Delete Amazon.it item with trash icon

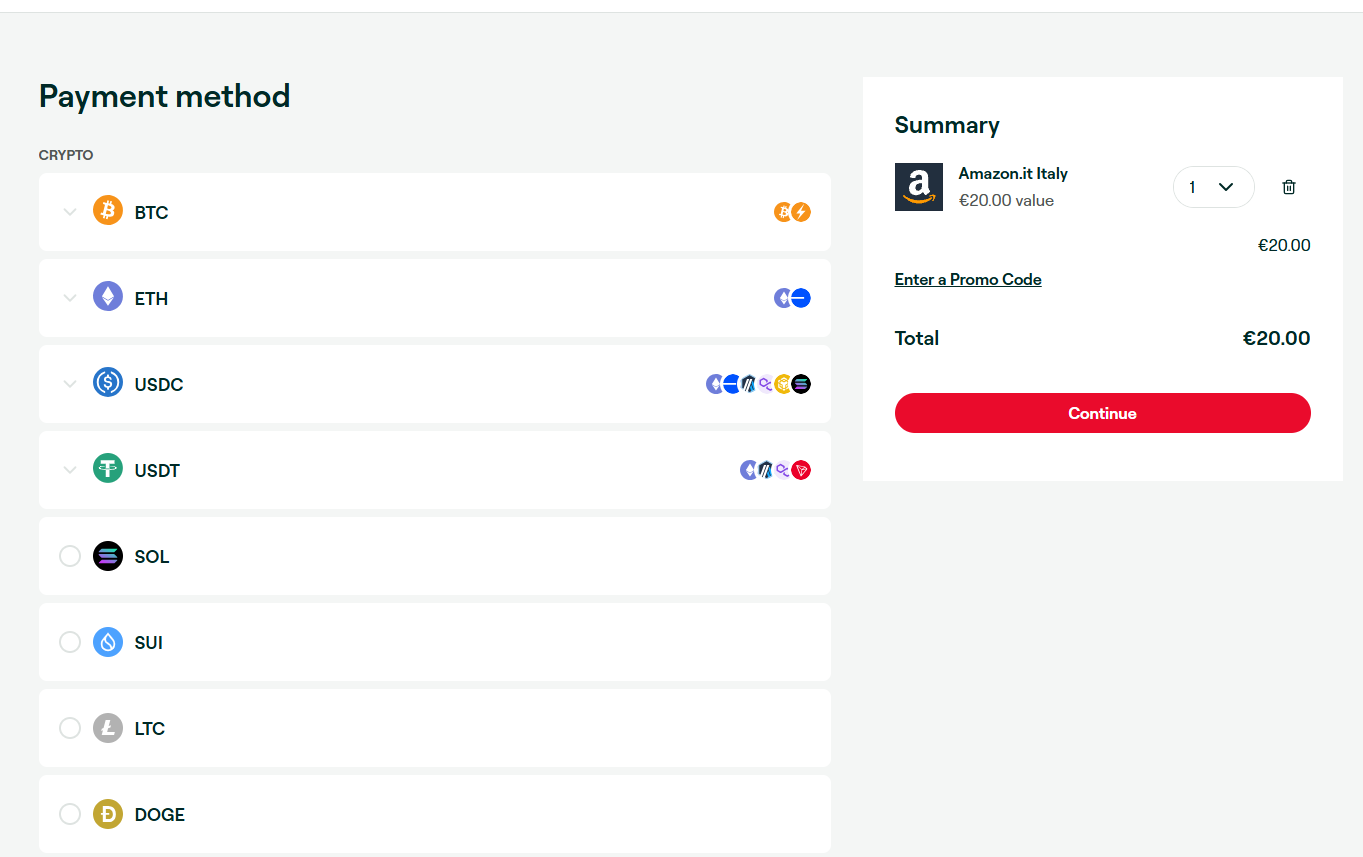click(x=1289, y=187)
